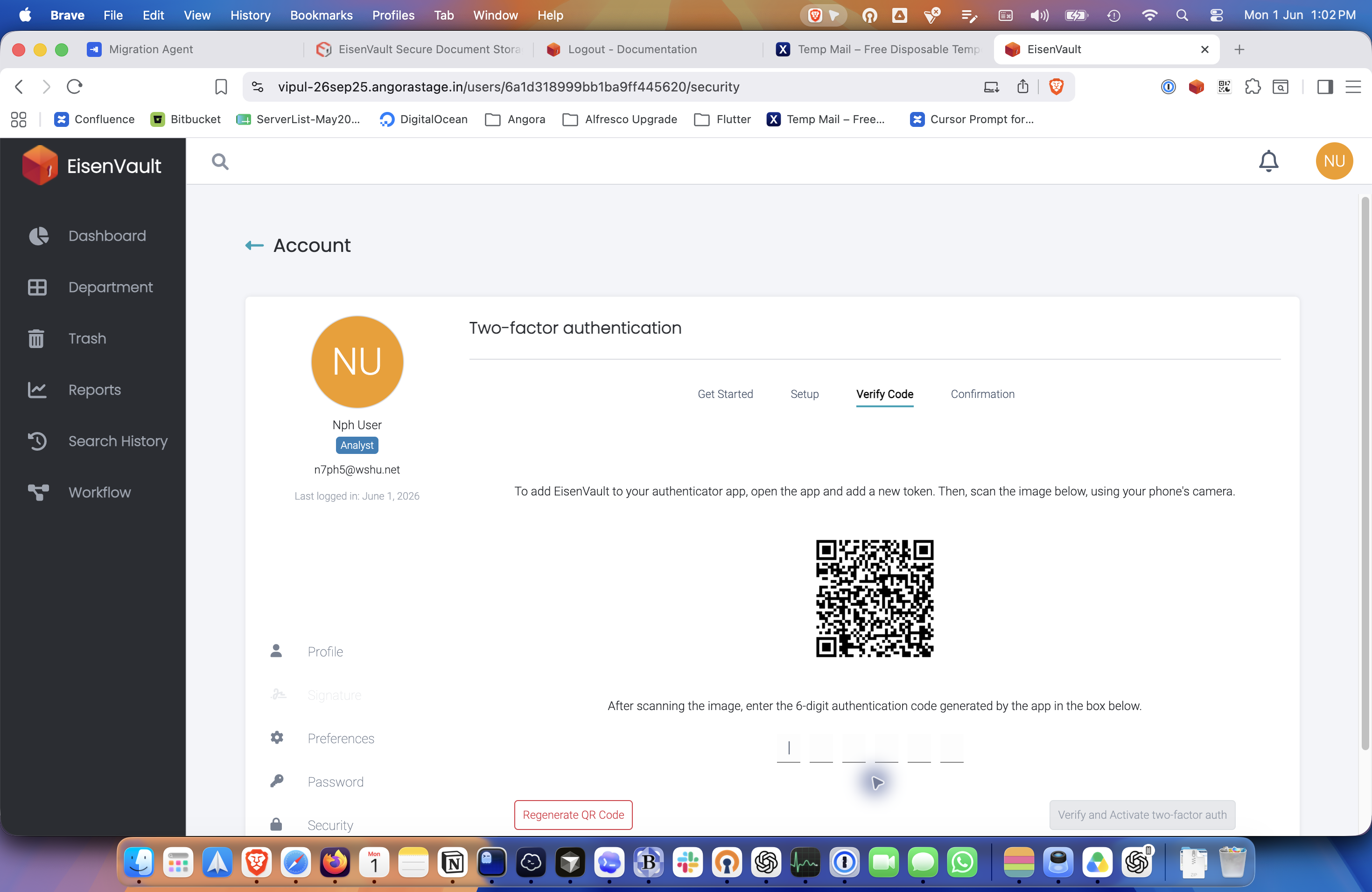Reload the page
The height and width of the screenshot is (892, 1372).
[74, 86]
